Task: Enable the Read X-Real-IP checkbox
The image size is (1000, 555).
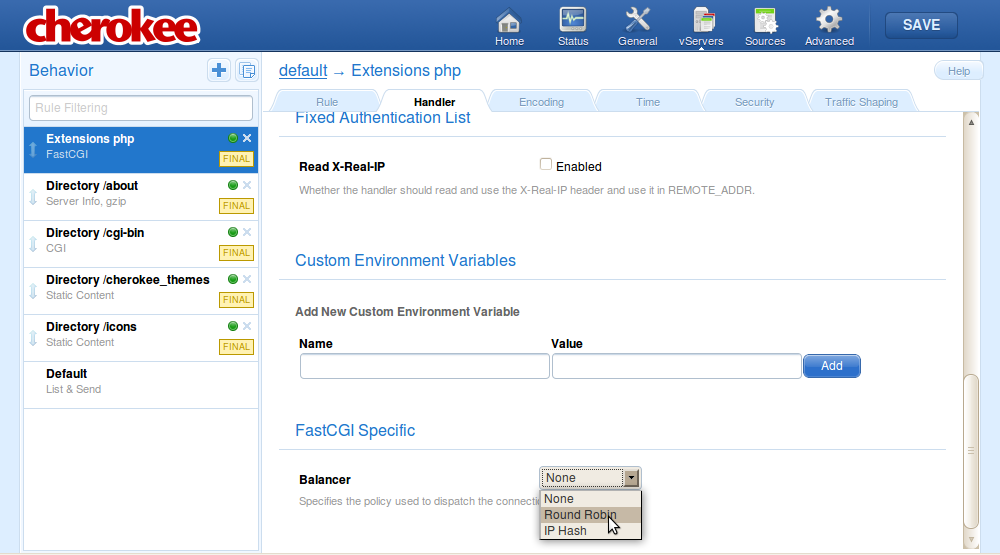Action: pyautogui.click(x=545, y=165)
